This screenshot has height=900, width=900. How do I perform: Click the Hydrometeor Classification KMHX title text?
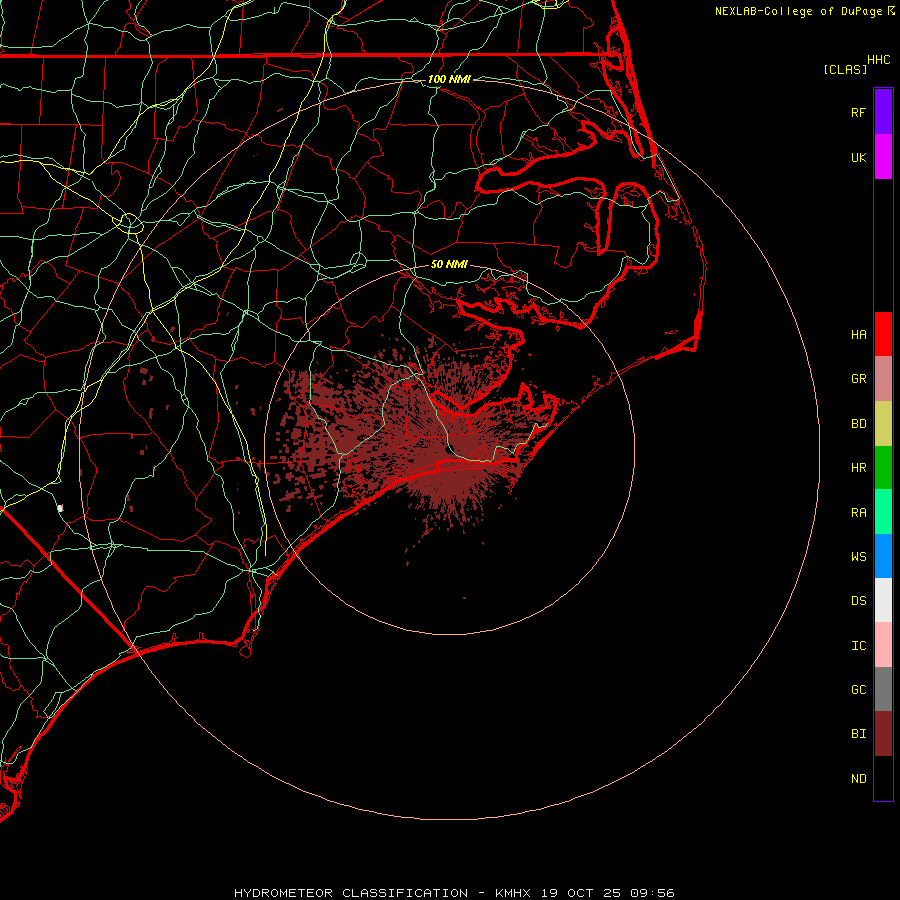tap(454, 893)
